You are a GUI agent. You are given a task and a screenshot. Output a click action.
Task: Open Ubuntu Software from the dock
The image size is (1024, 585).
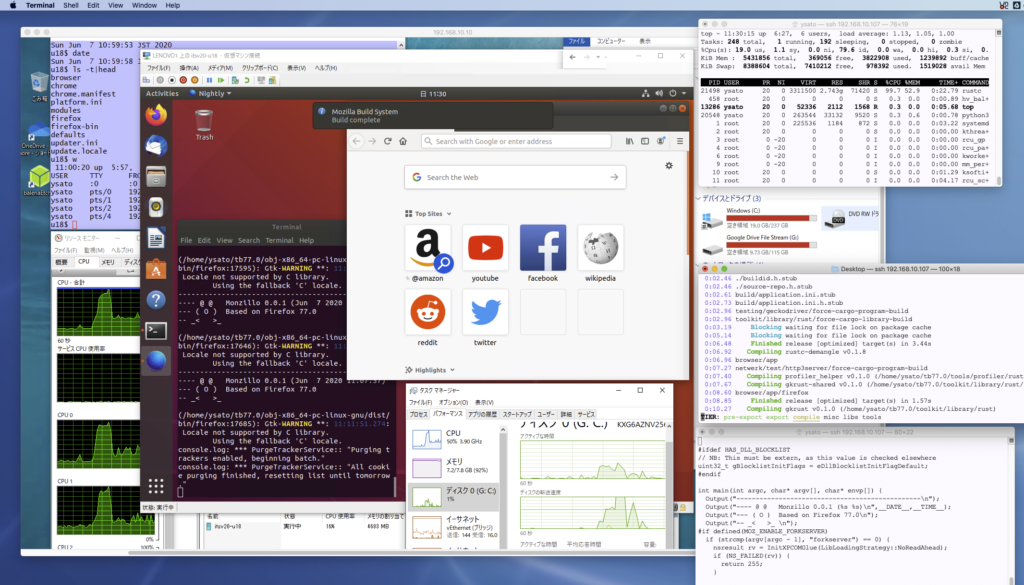[156, 268]
